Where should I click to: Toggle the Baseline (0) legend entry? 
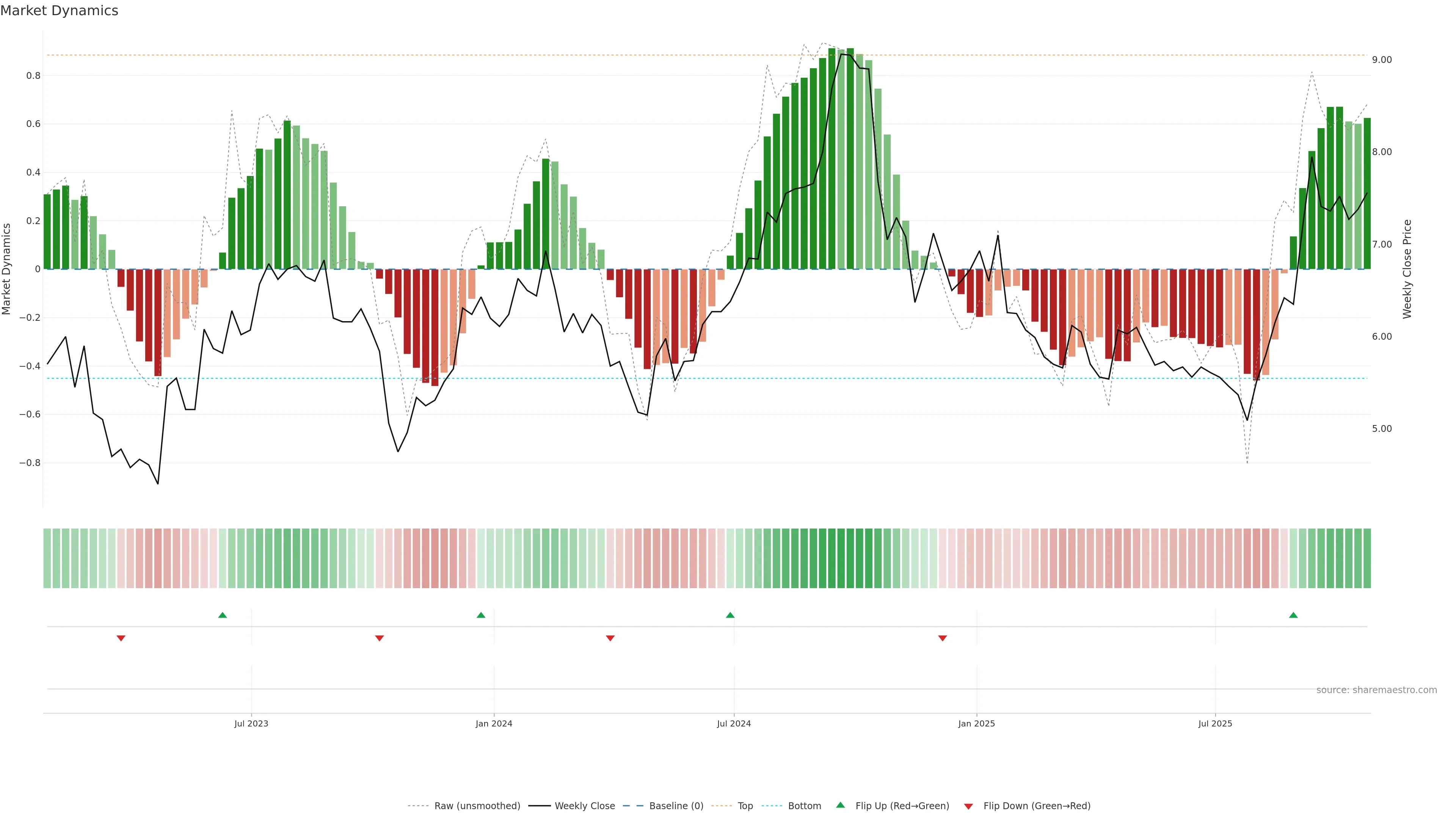tap(676, 806)
